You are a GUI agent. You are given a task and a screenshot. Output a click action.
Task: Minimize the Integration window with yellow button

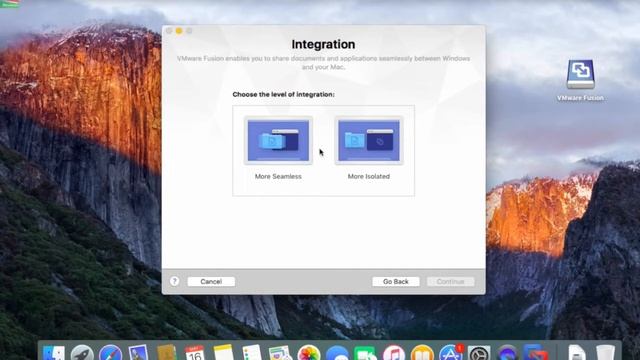click(x=179, y=31)
